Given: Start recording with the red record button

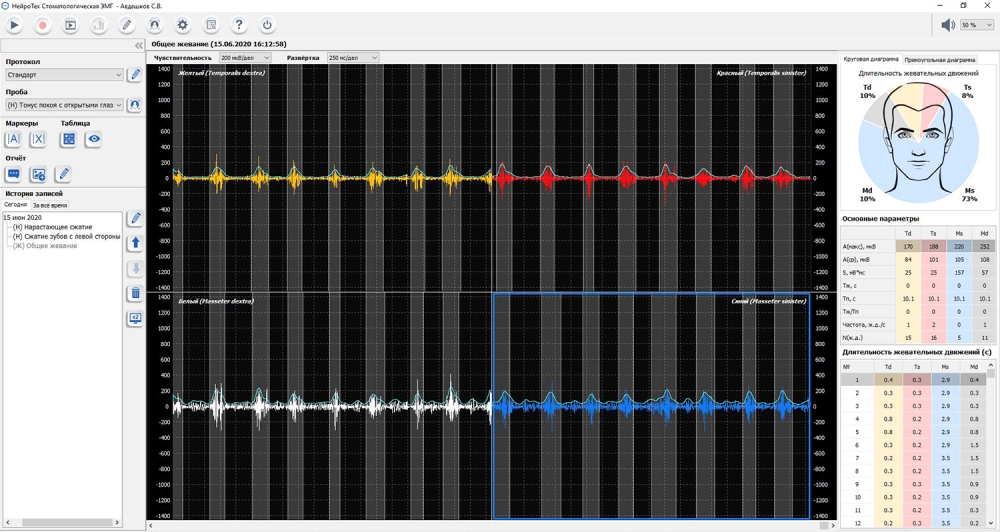Looking at the screenshot, I should click(42, 25).
